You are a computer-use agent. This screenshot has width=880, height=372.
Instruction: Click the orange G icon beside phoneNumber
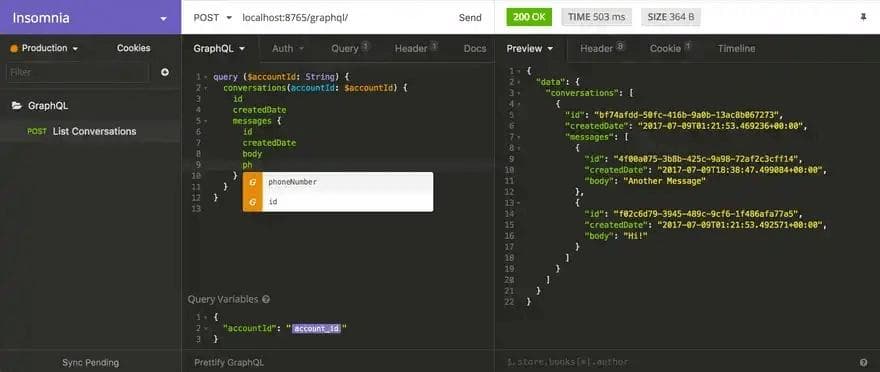coord(253,182)
